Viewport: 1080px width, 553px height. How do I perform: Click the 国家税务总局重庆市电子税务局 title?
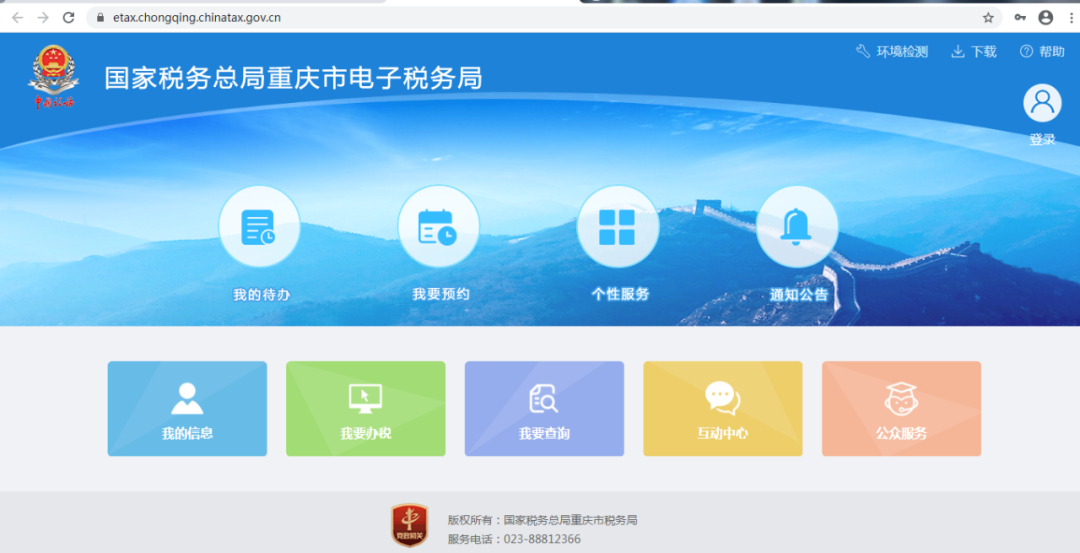293,79
